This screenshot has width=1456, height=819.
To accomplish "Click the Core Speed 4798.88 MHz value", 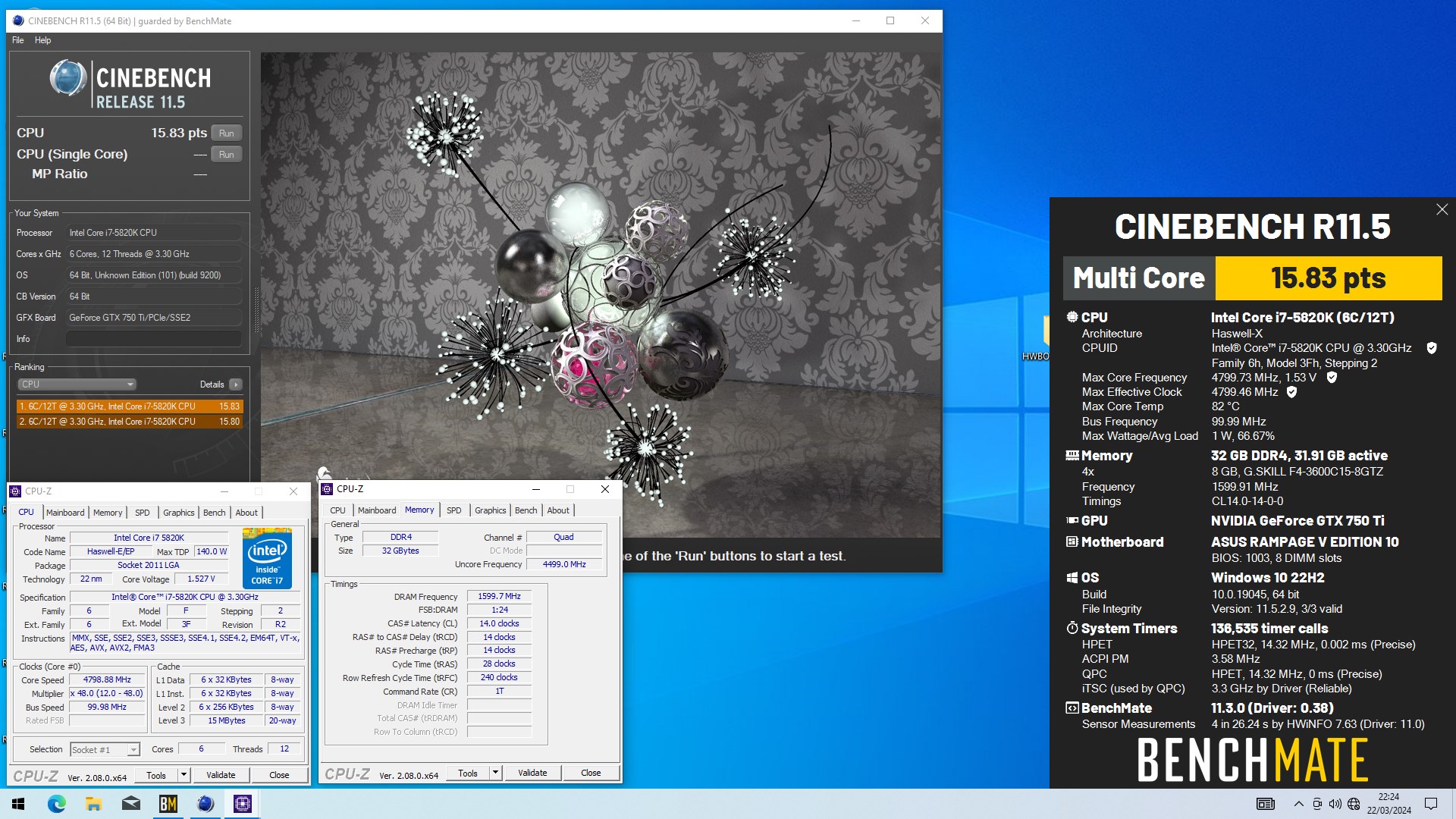I will point(107,679).
